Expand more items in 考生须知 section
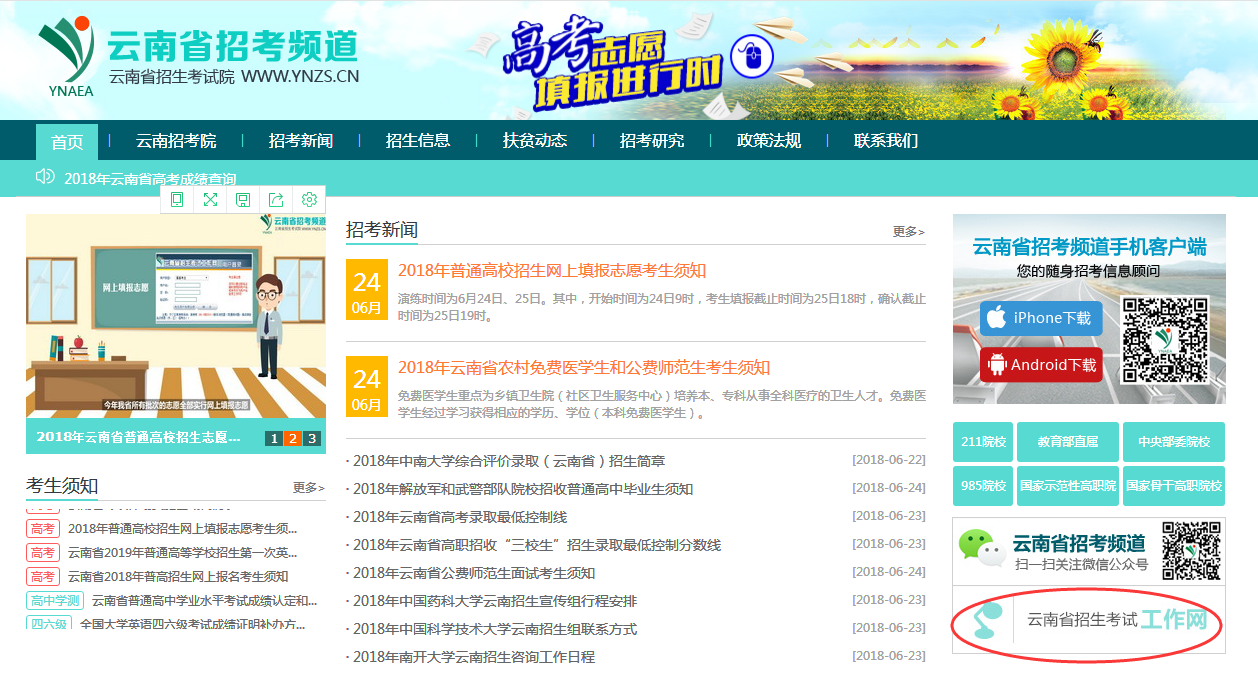This screenshot has width=1258, height=680. point(308,488)
